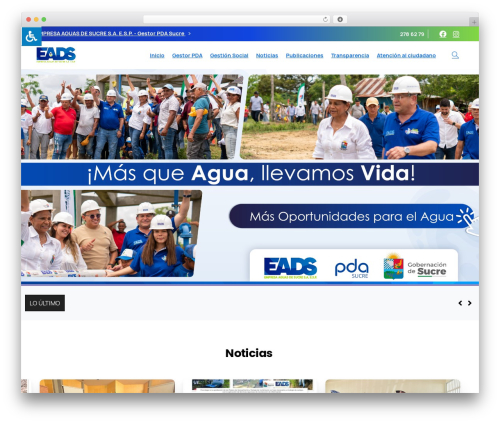
Task: Click Gobernación de Sucre logo in banner
Action: (415, 266)
